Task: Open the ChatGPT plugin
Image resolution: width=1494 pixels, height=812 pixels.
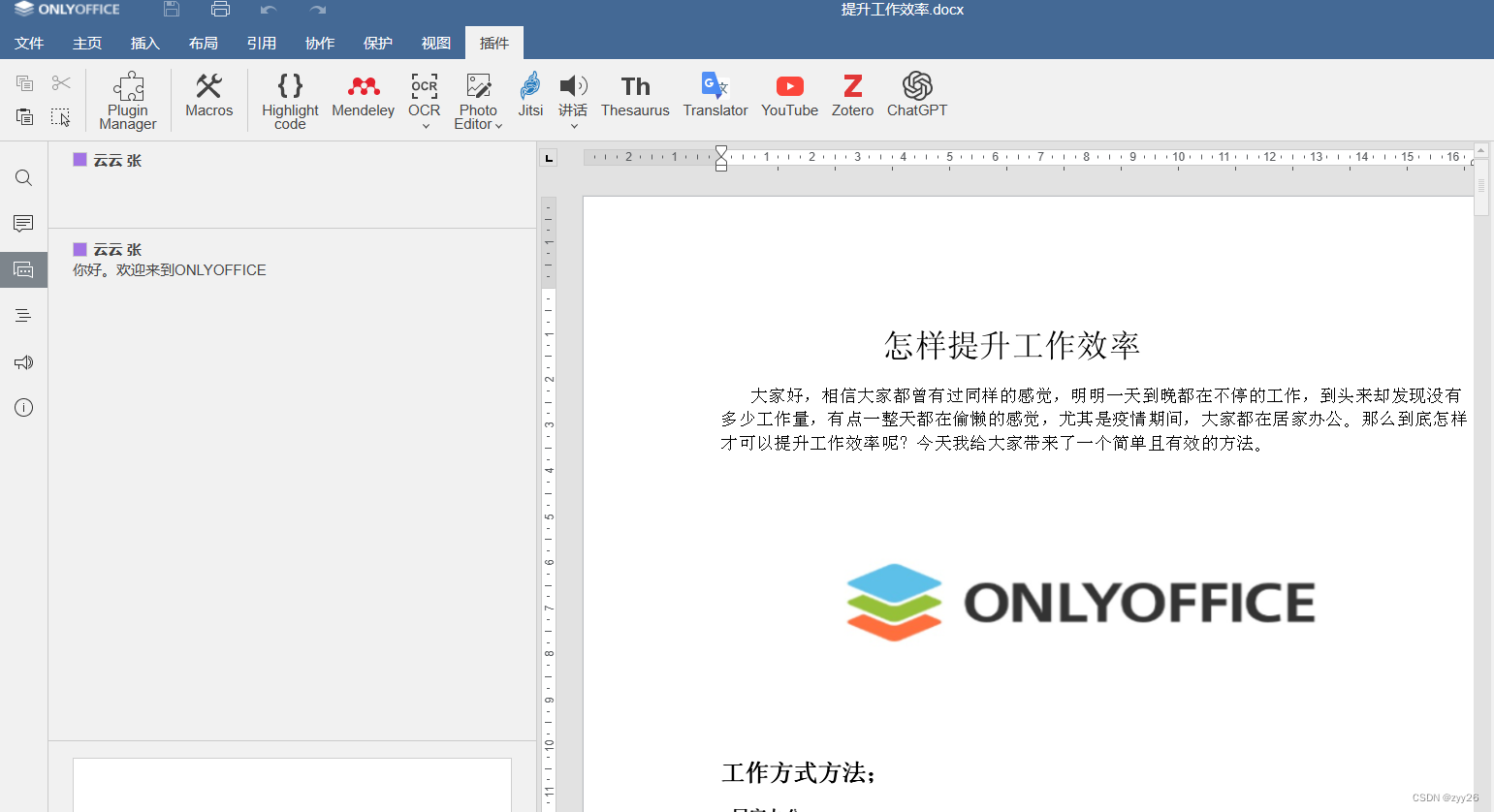Action: (x=917, y=95)
